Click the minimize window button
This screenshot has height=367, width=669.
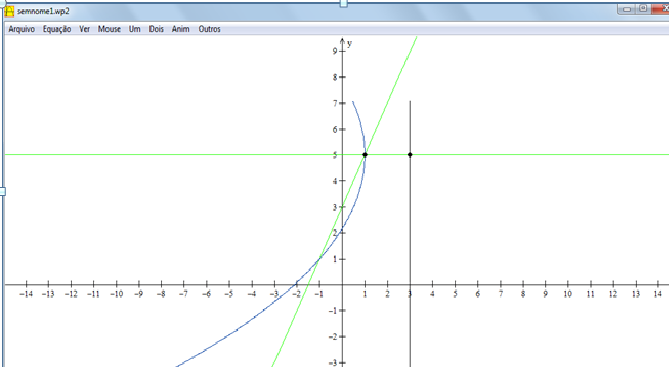(626, 9)
